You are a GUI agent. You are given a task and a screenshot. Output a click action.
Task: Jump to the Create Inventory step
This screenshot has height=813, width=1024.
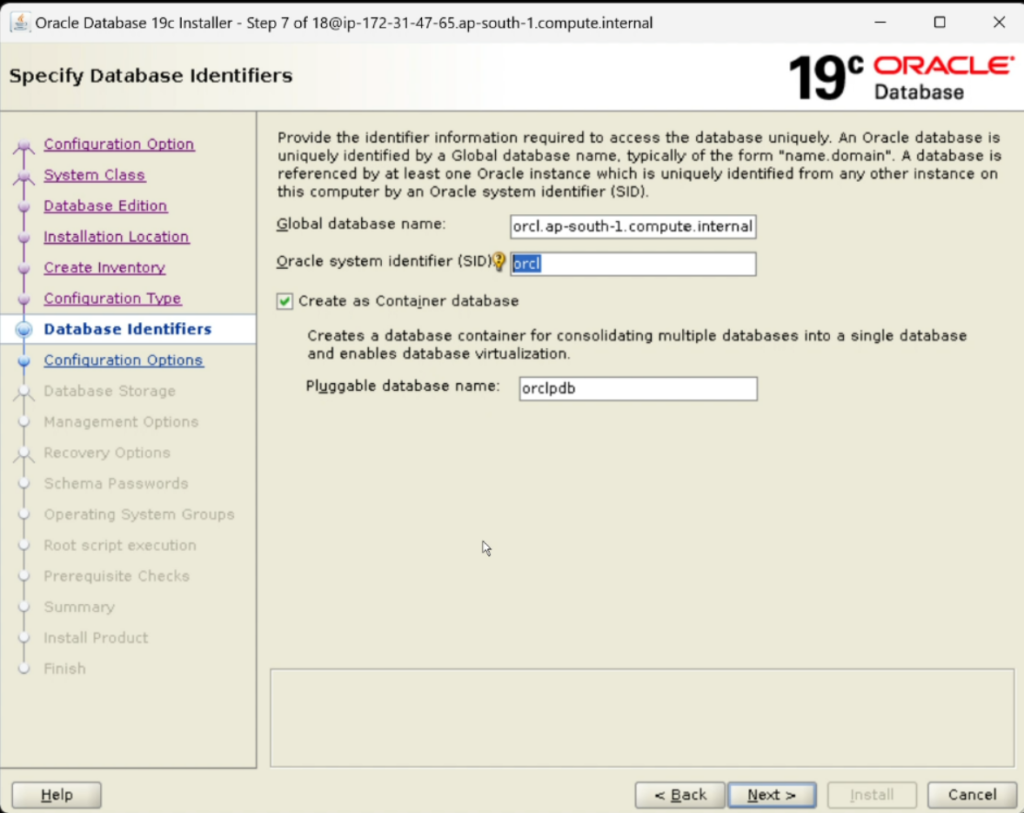[104, 268]
